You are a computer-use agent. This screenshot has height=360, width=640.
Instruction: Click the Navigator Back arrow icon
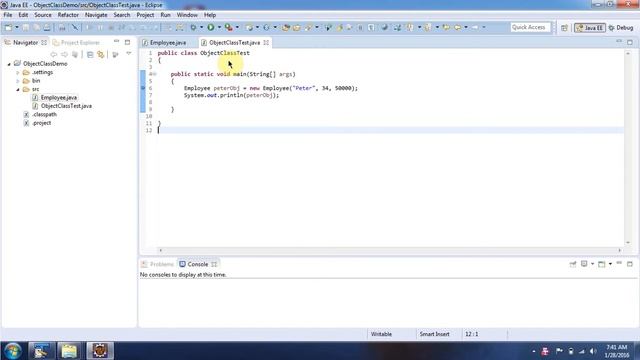tap(53, 54)
